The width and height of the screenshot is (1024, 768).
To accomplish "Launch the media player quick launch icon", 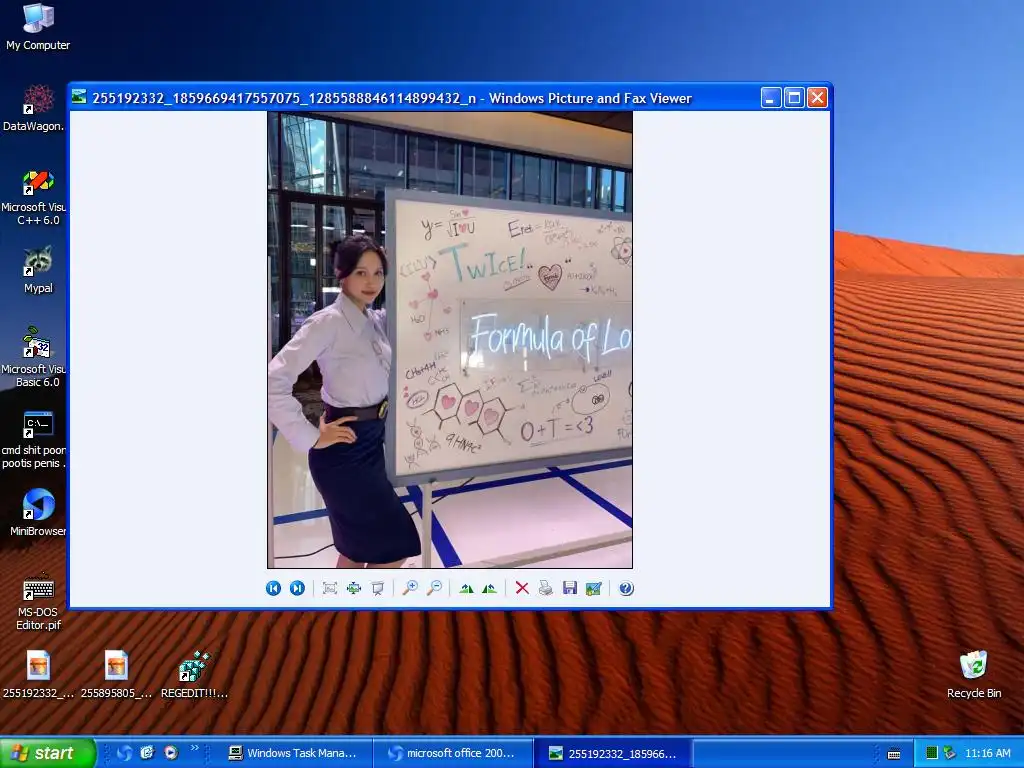I will (x=171, y=753).
